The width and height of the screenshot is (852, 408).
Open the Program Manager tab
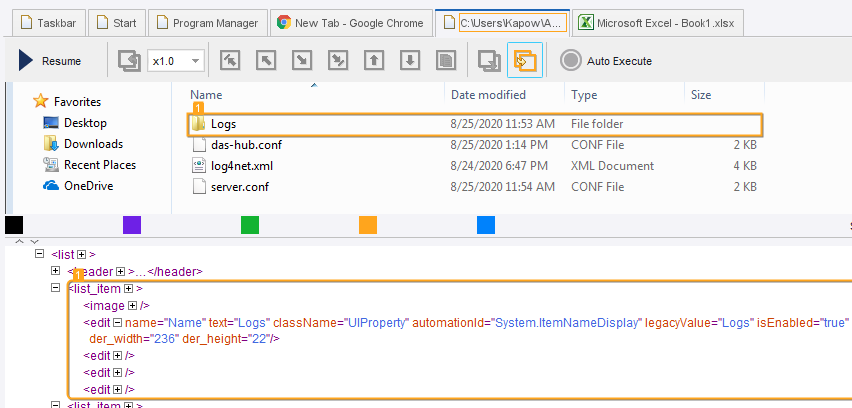pos(208,22)
